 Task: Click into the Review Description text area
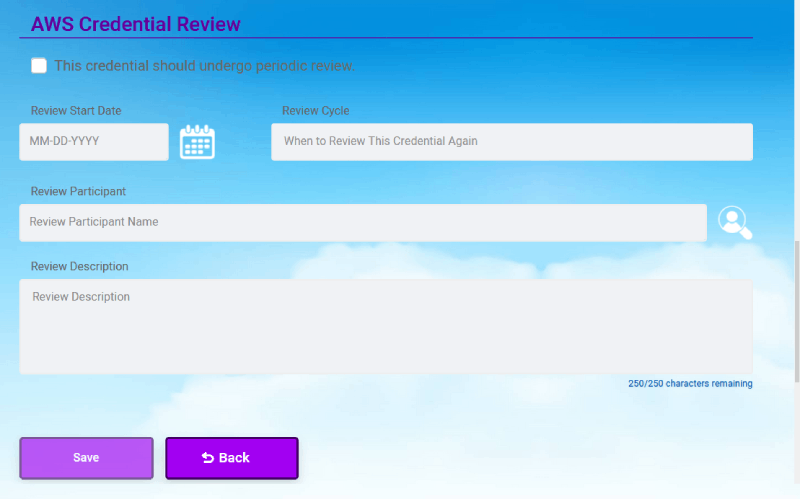tap(386, 327)
